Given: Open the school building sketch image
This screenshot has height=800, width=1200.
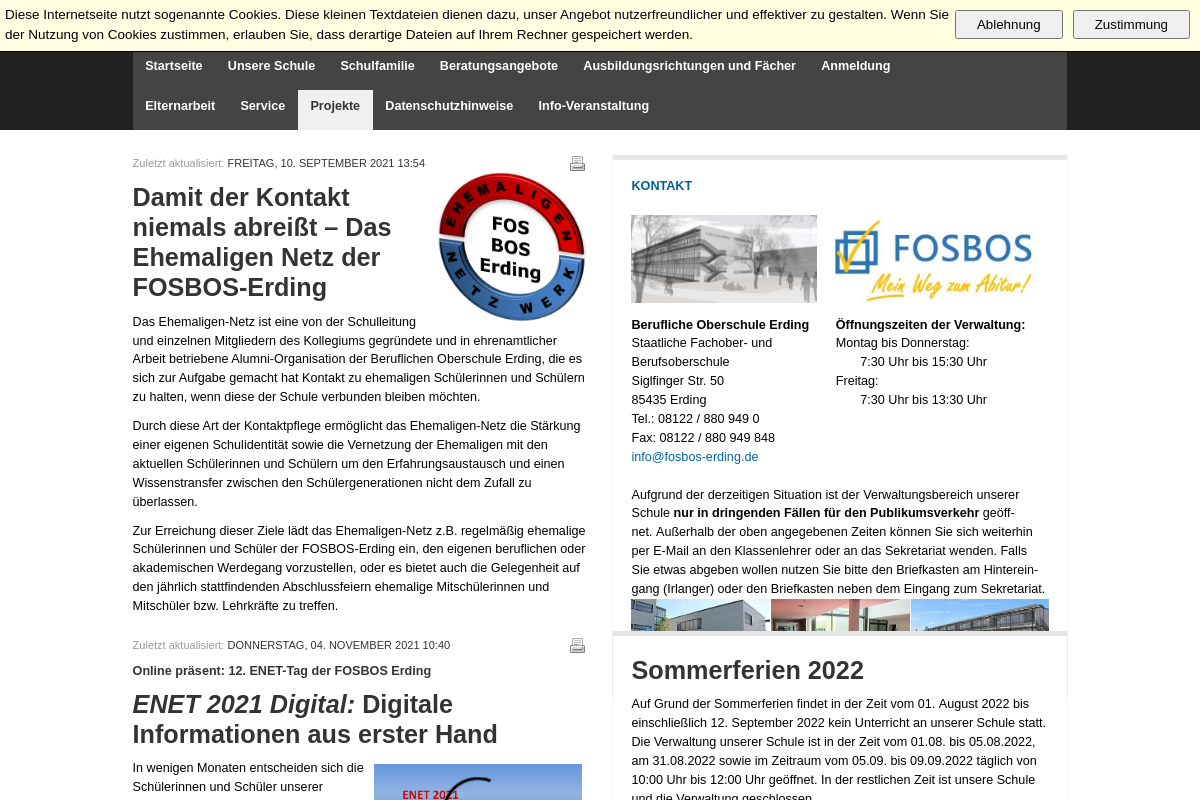Looking at the screenshot, I should click(724, 259).
